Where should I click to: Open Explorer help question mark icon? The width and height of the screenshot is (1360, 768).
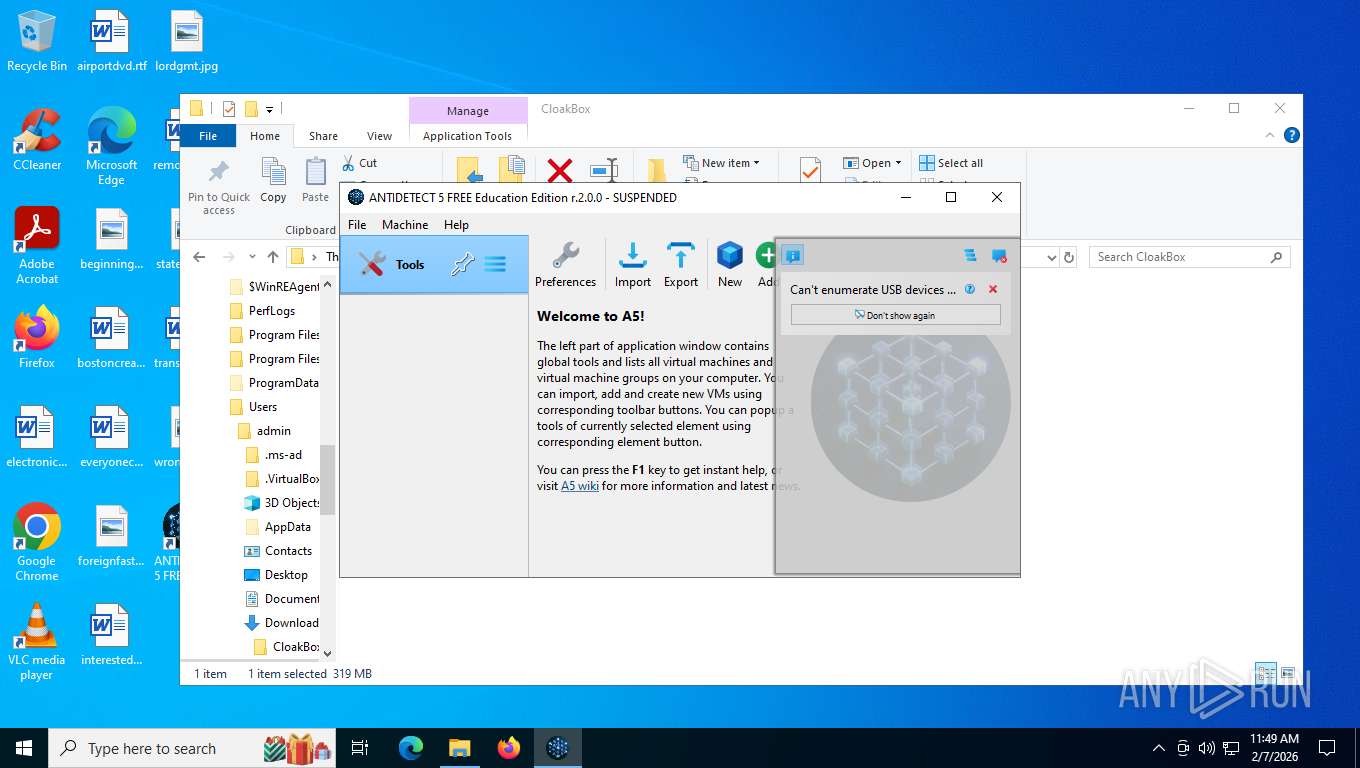tap(1291, 135)
